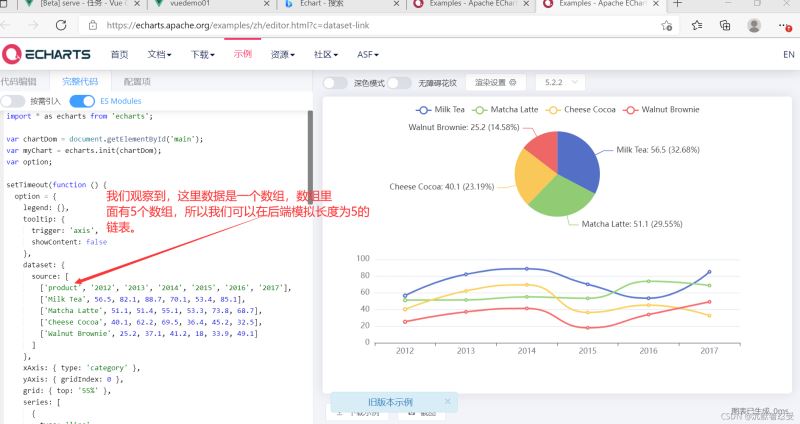Reload the page with browser refresh icon

(x=61, y=25)
